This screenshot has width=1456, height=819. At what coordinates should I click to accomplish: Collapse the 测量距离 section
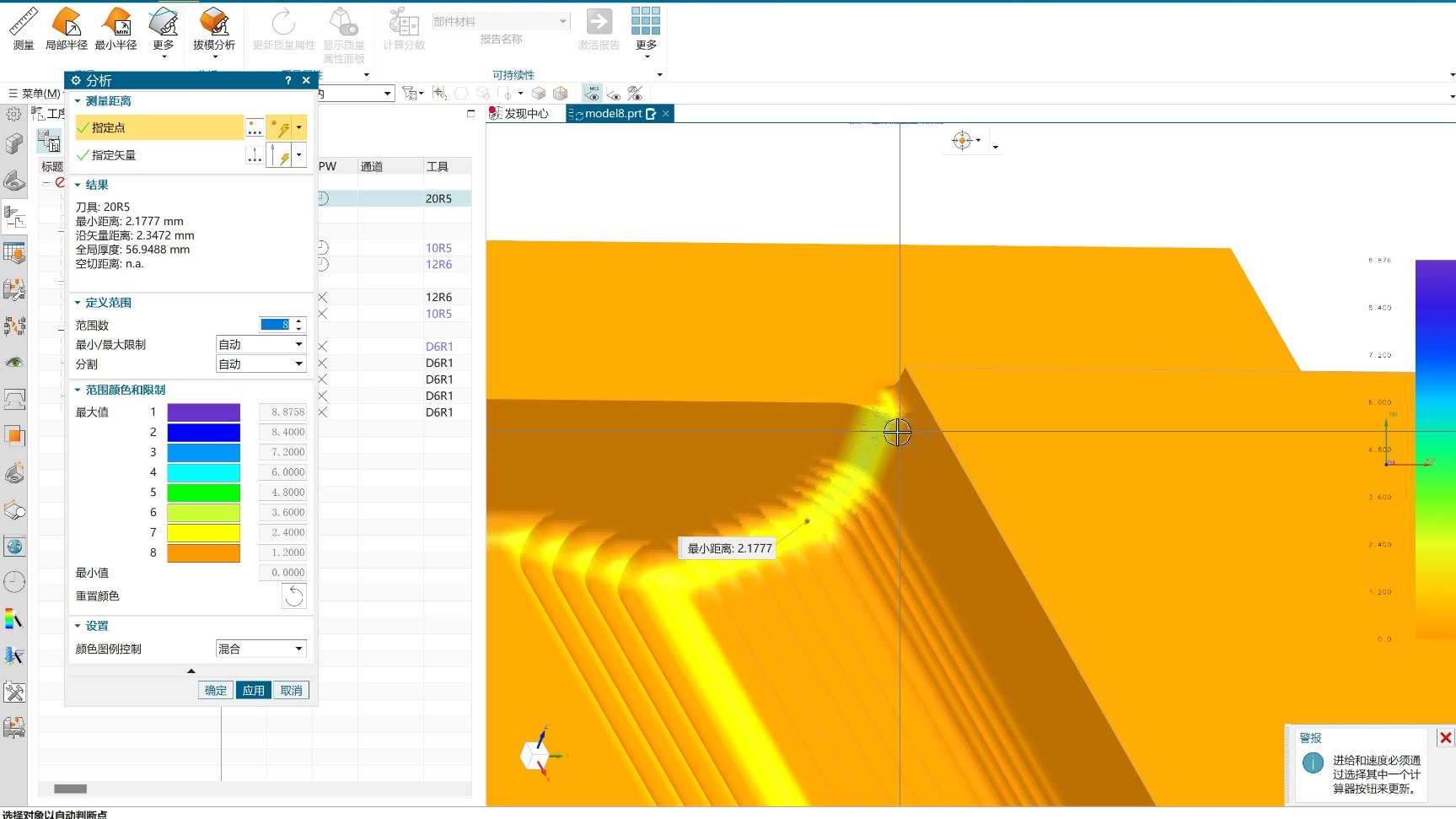pos(78,101)
